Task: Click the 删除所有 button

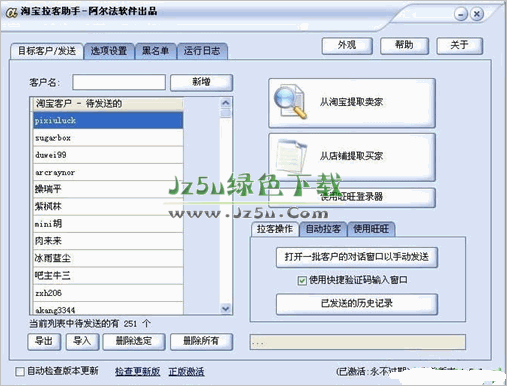Action: click(x=201, y=341)
